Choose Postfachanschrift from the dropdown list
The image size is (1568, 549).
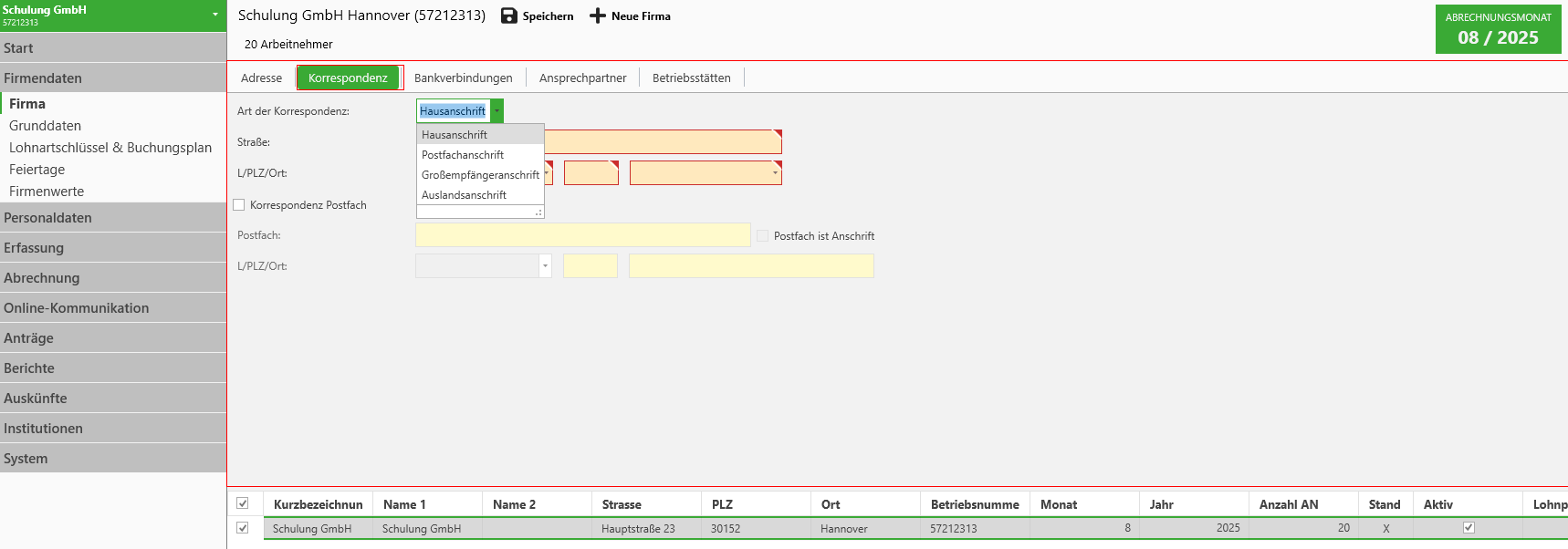pos(463,155)
